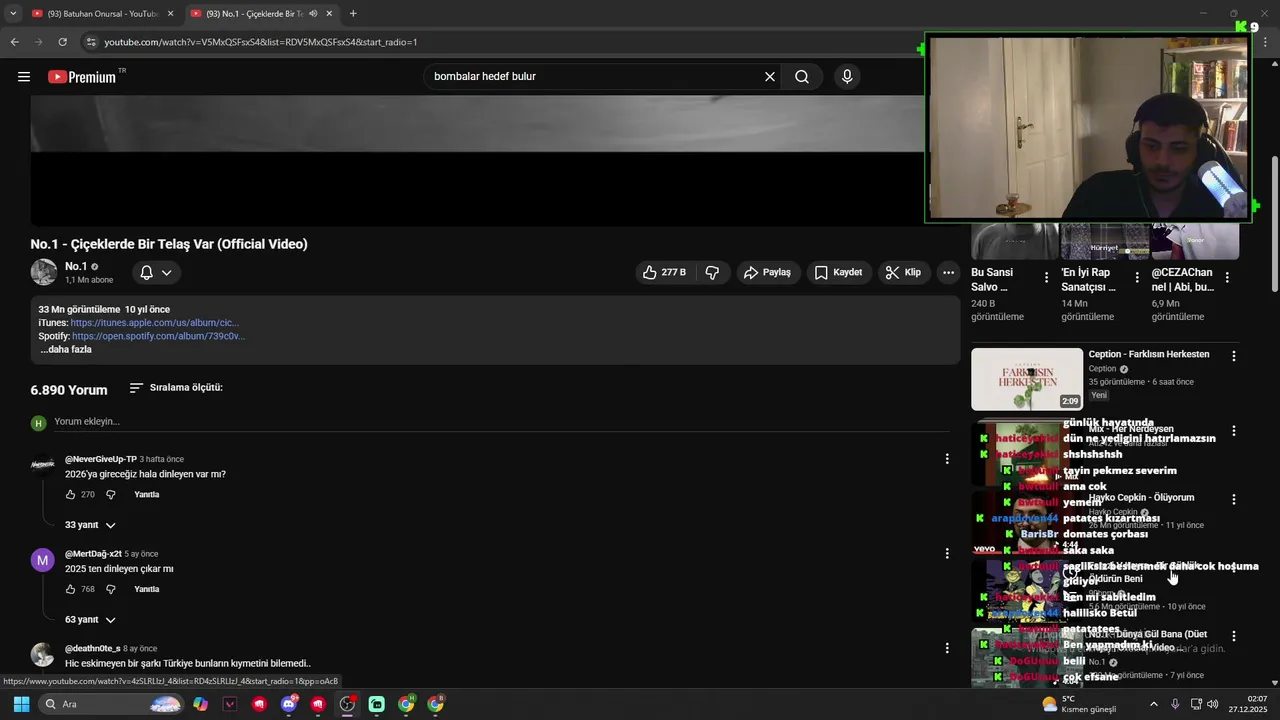Select the address bar URL
This screenshot has height=720, width=1280.
point(261,42)
